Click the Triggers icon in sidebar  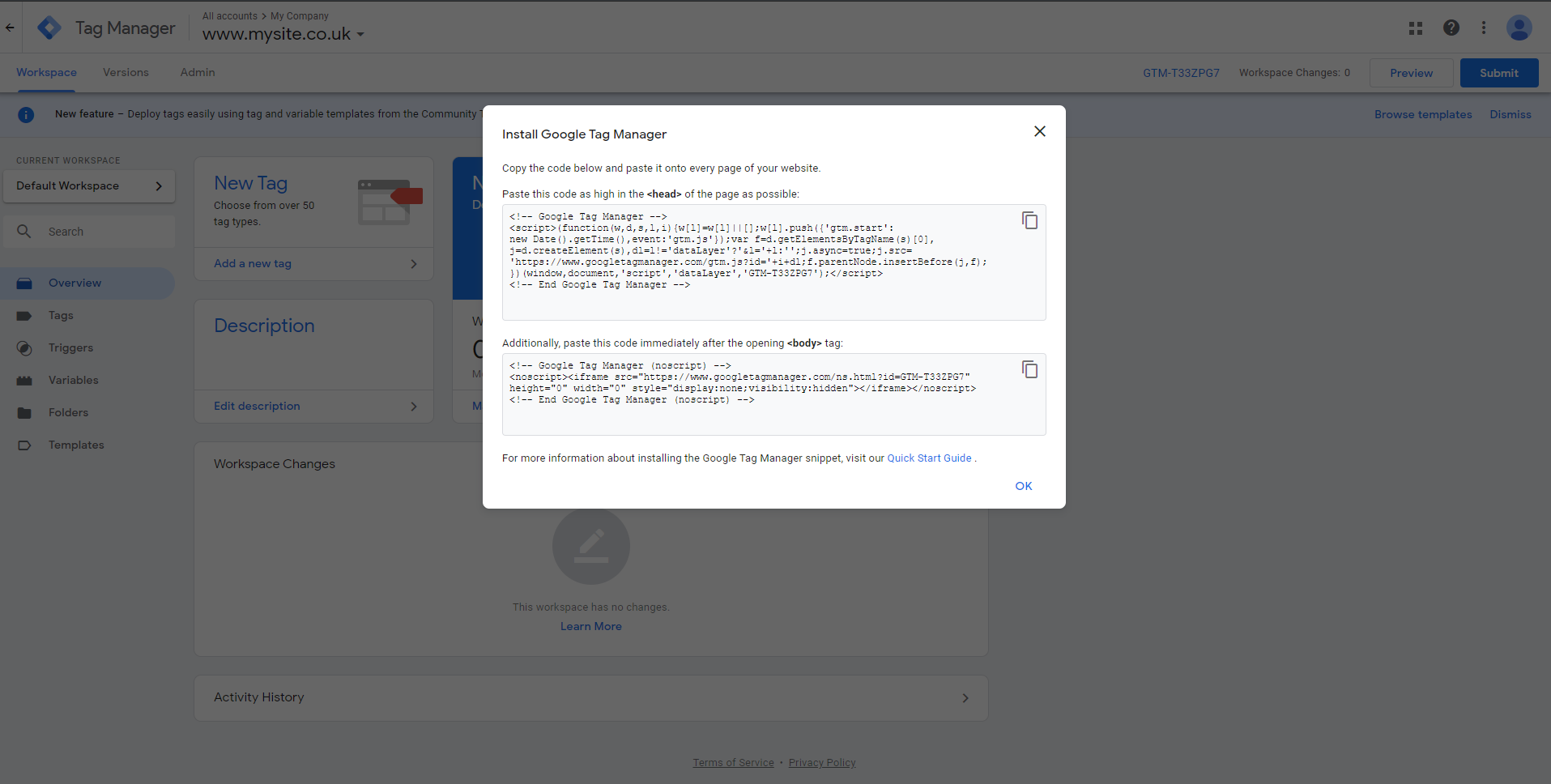[x=24, y=348]
